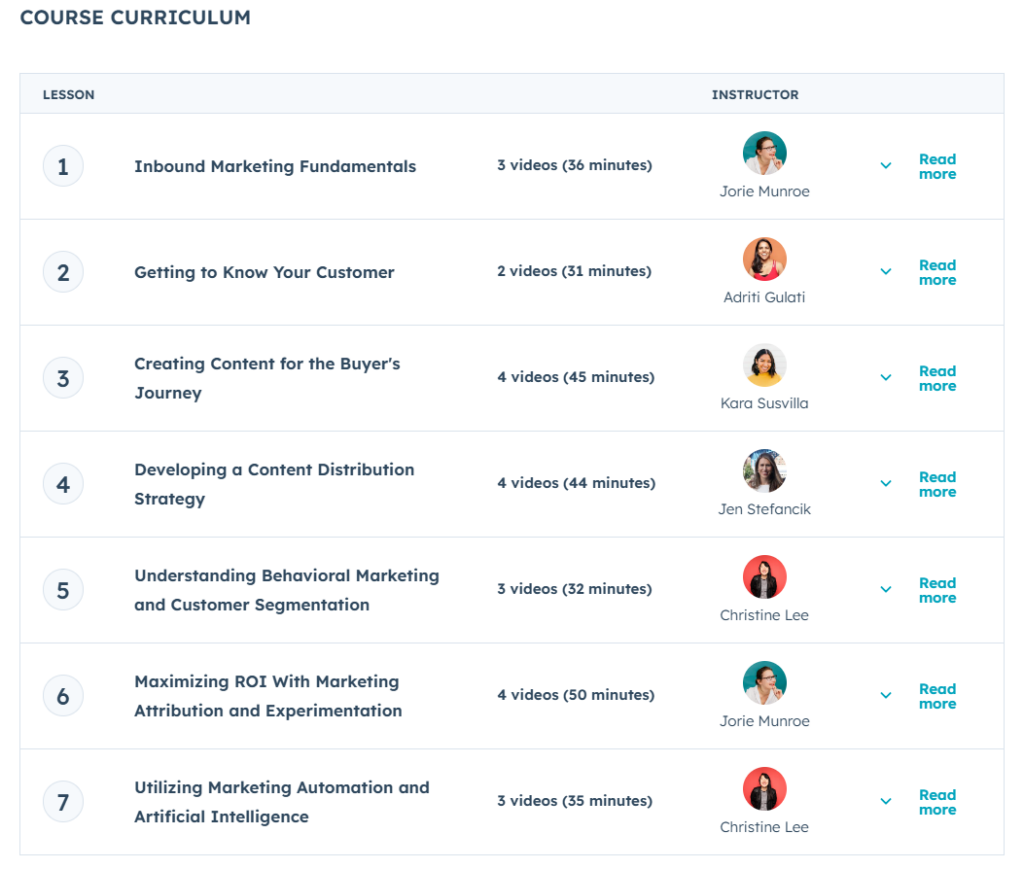
Task: Click the 3 videos (36 minutes) text
Action: pyautogui.click(x=571, y=166)
